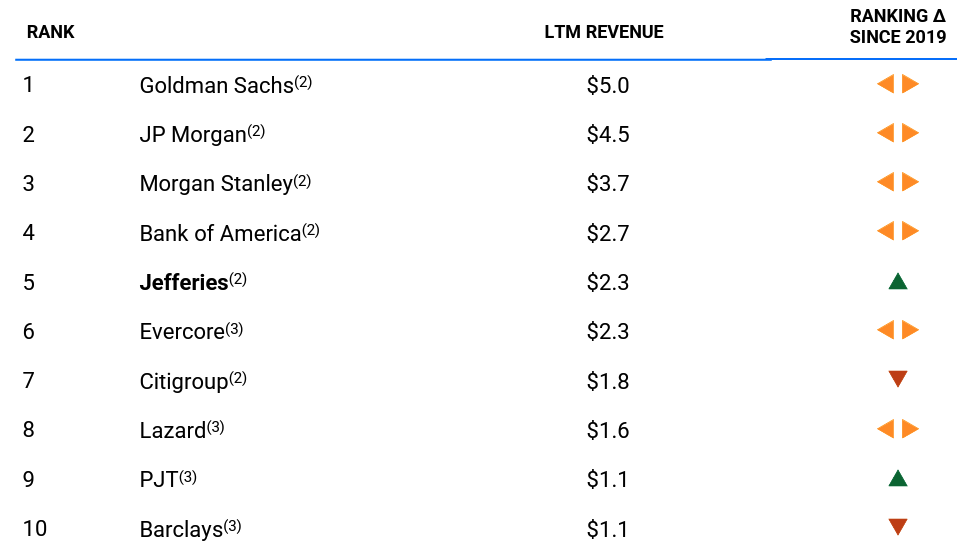Screen dimensions: 957x547
Task: Select the $5.0 revenue value
Action: tap(608, 85)
